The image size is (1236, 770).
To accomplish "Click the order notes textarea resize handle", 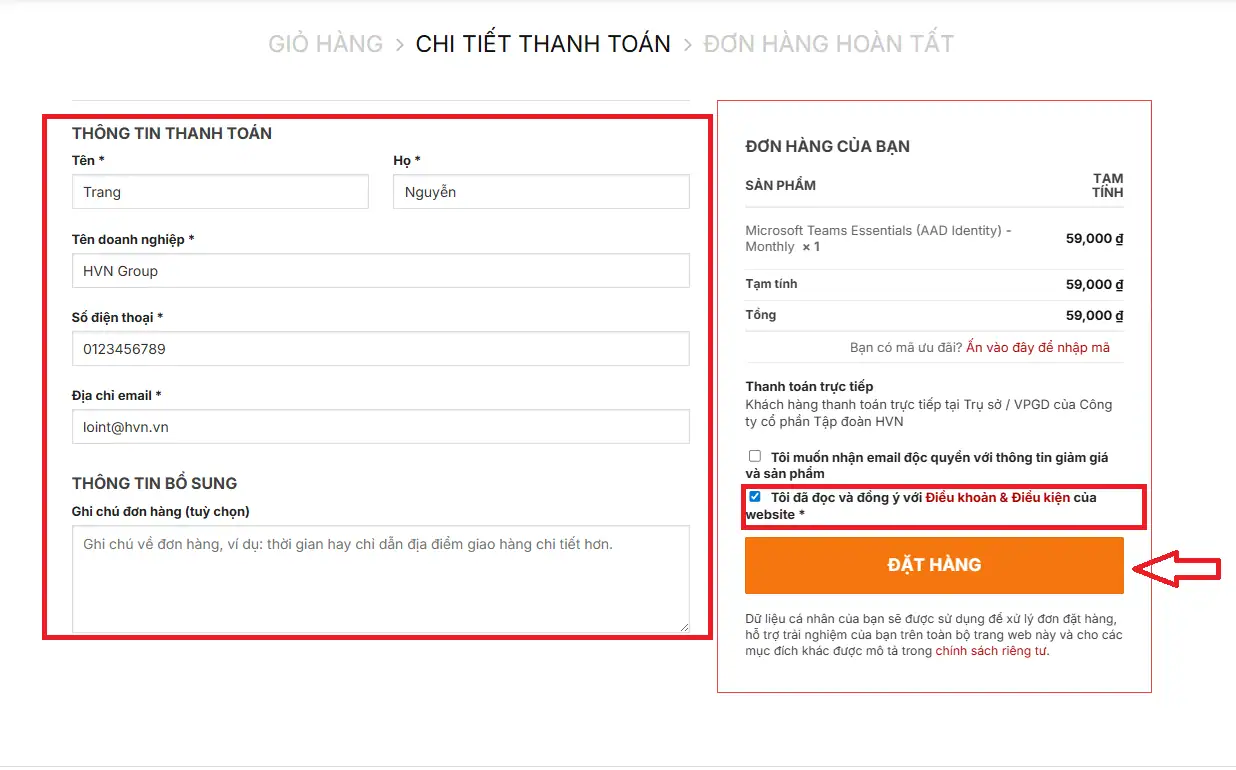I will pyautogui.click(x=684, y=627).
